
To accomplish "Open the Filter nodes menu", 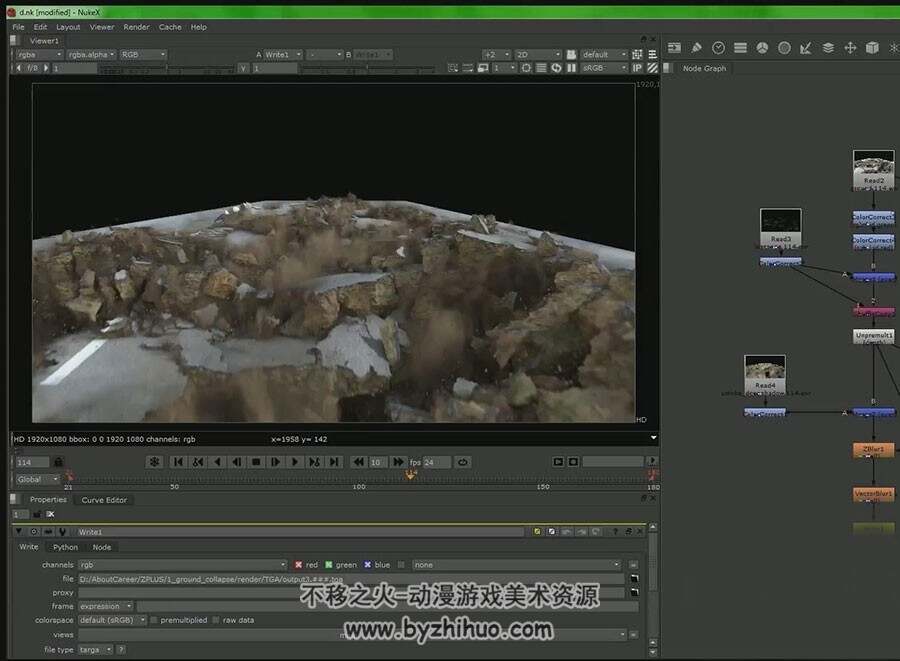I will (784, 48).
